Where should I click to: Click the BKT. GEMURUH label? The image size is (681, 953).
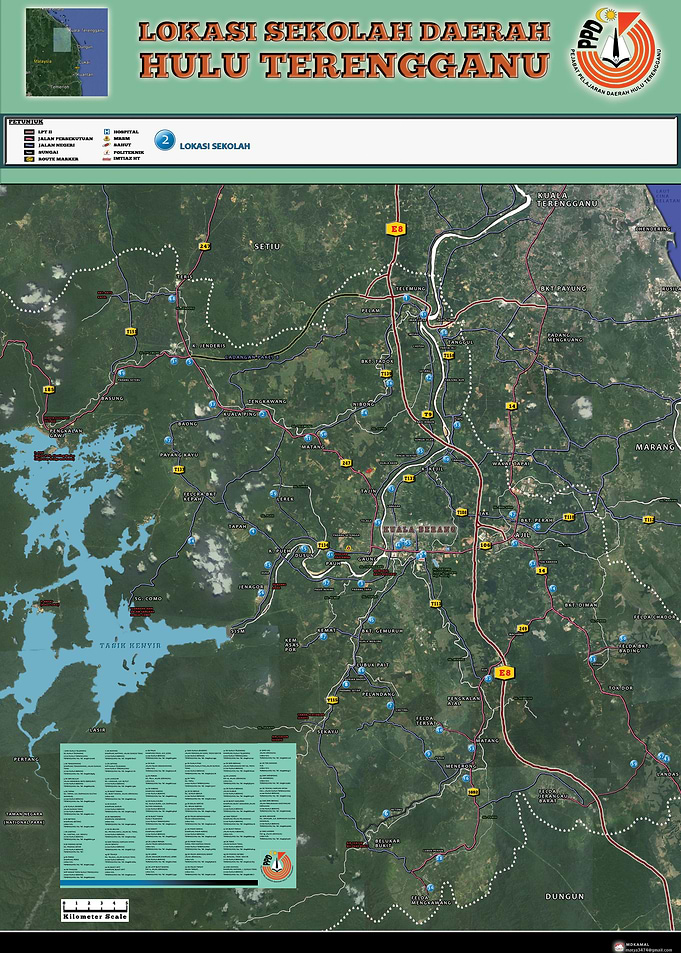pyautogui.click(x=382, y=631)
